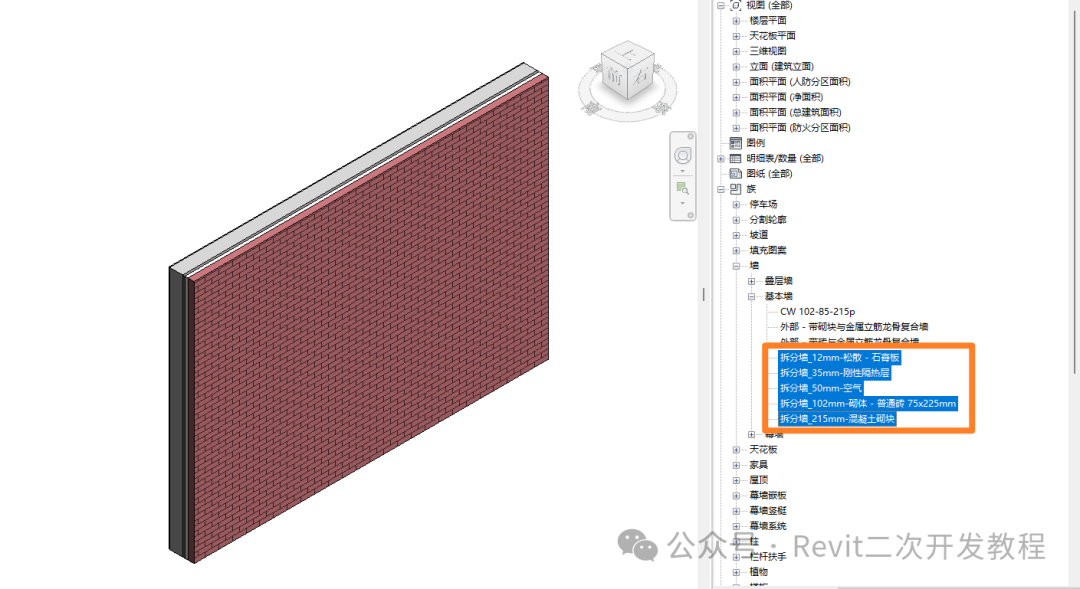Select the 幕墙系统 tree label
This screenshot has width=1080, height=589.
pos(767,526)
